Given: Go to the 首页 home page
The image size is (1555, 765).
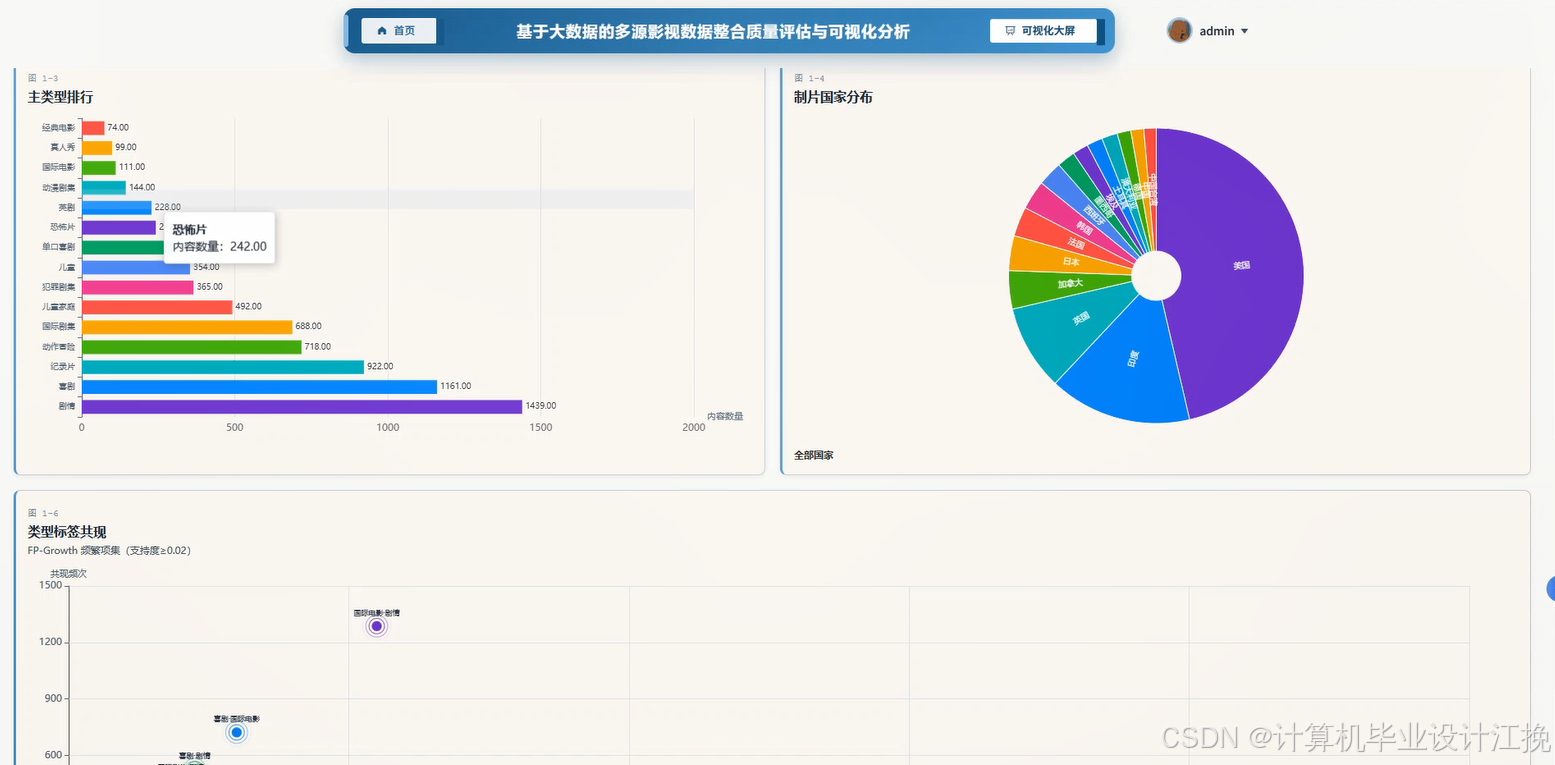Looking at the screenshot, I should click(x=398, y=31).
